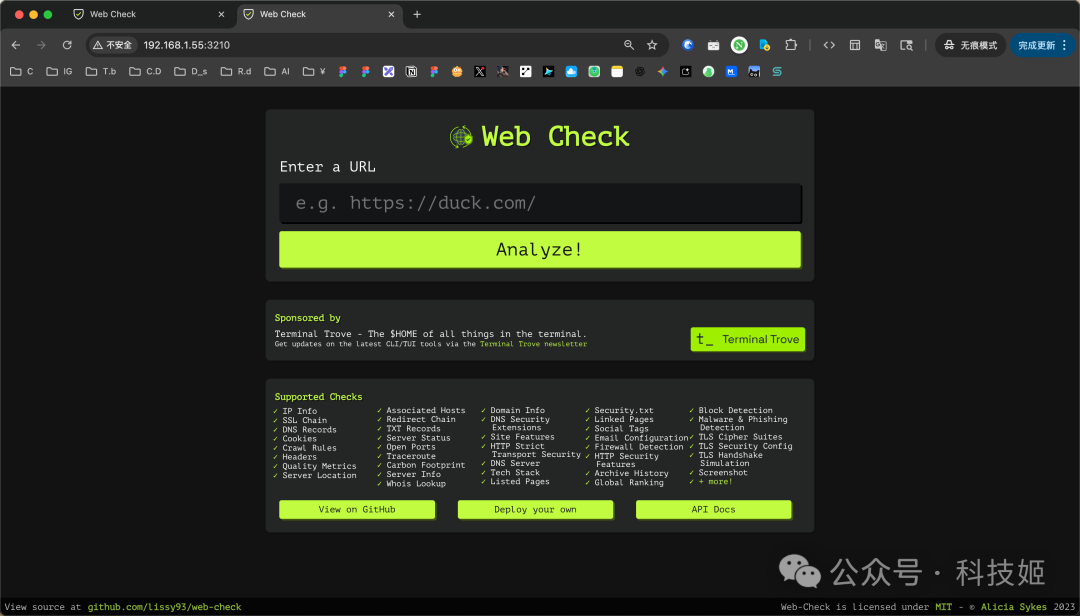The width and height of the screenshot is (1080, 616).
Task: Open the page zoom magnifier in address bar
Action: pyautogui.click(x=629, y=45)
